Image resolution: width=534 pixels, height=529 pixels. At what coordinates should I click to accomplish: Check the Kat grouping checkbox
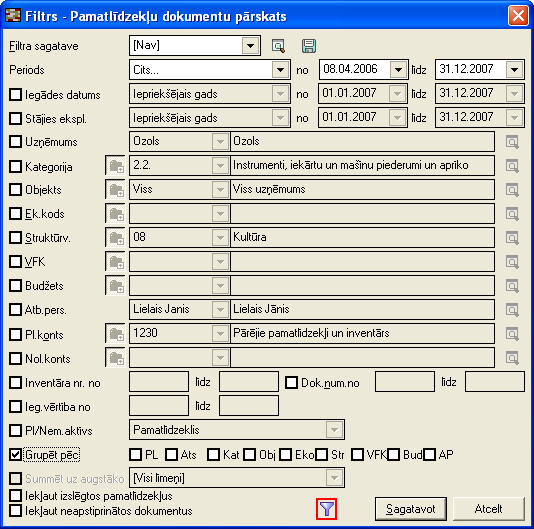tap(214, 454)
